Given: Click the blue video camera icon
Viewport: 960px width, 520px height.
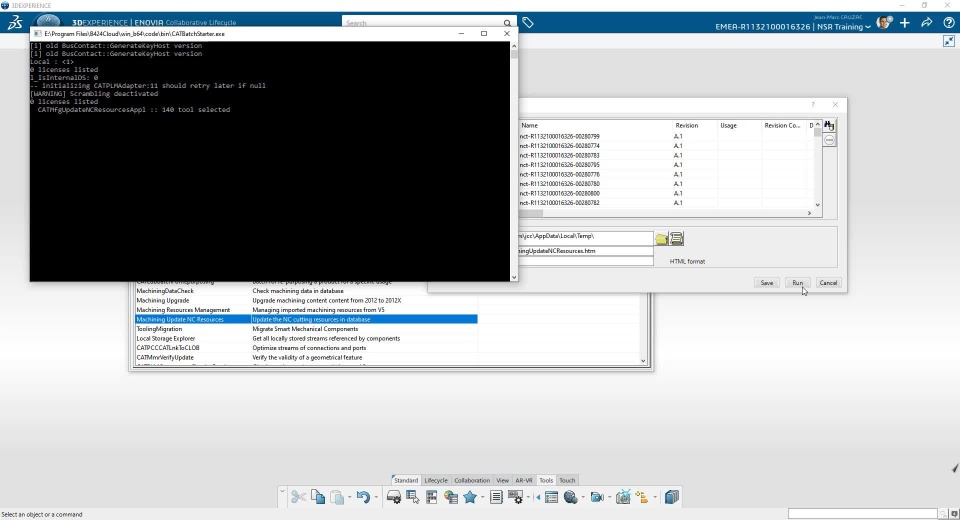Looking at the screenshot, I should click(x=597, y=497).
